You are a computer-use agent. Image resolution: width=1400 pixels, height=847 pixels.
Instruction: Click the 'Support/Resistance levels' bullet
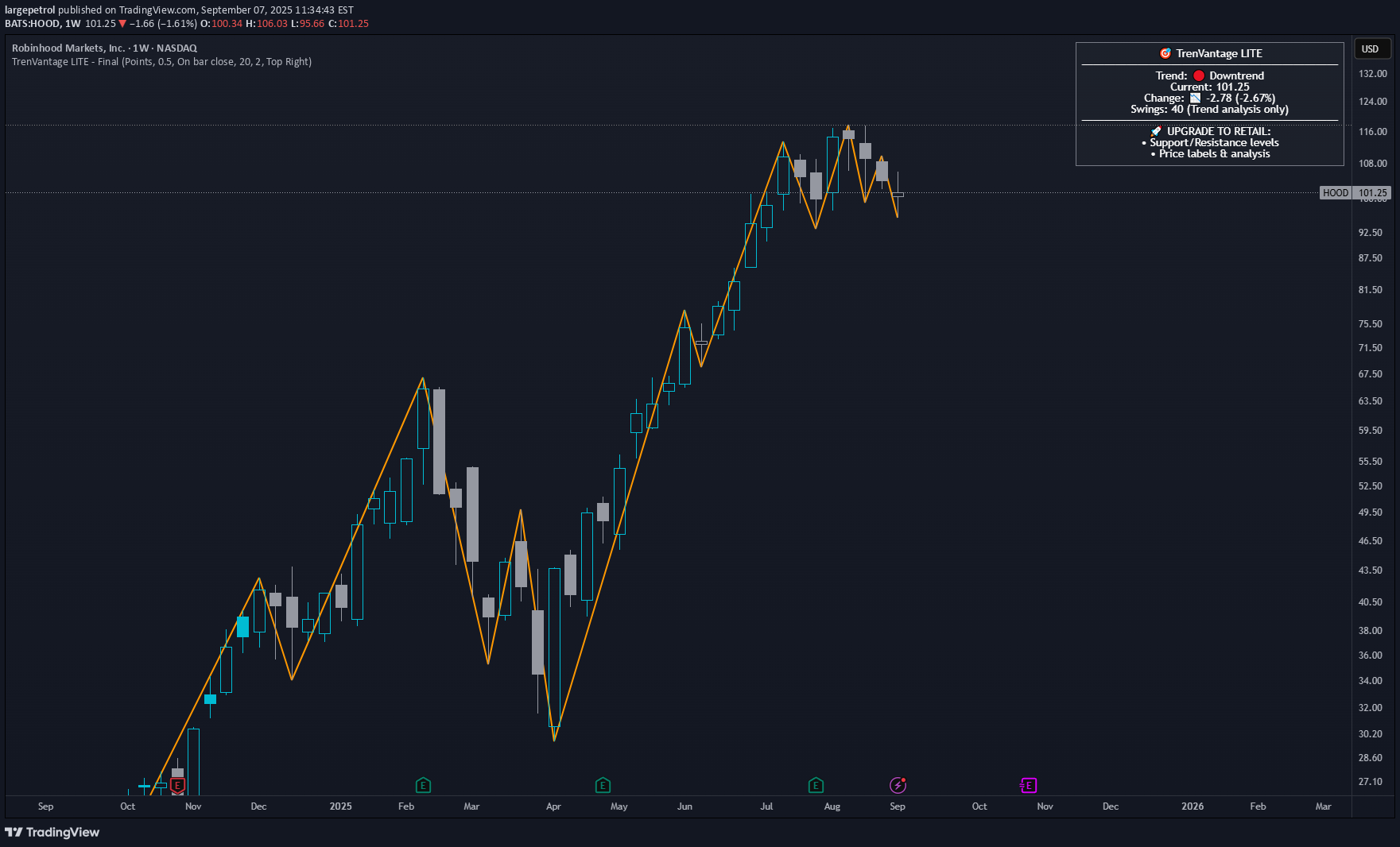[x=1211, y=142]
